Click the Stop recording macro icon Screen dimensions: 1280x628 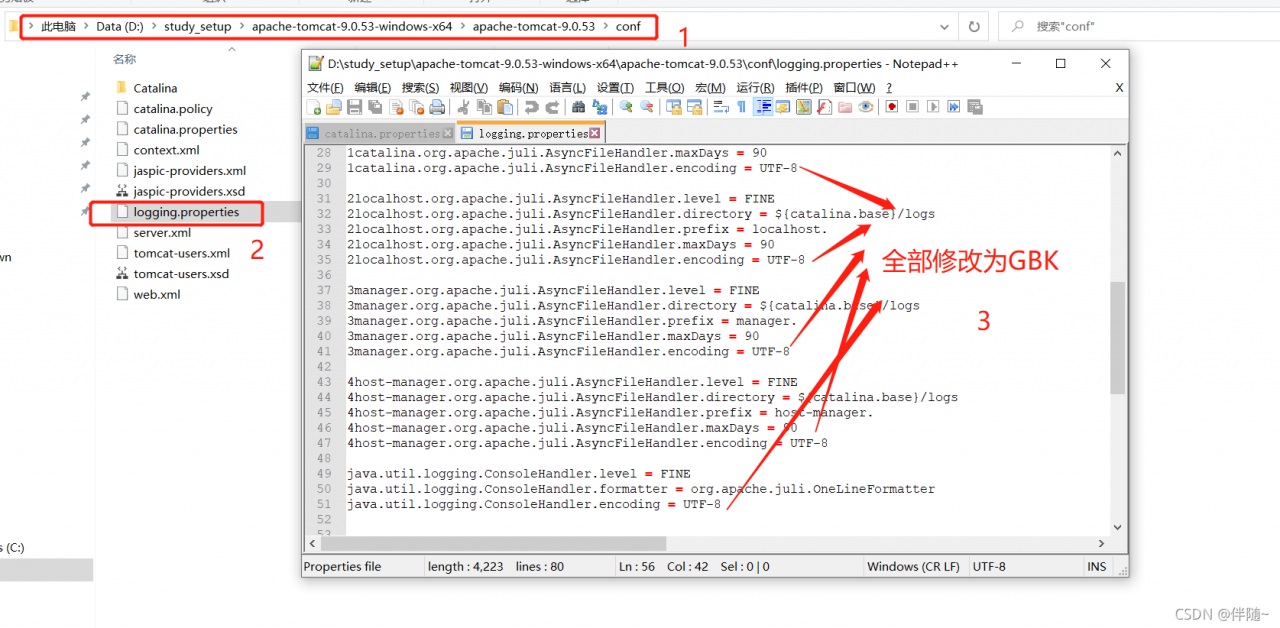pos(912,107)
